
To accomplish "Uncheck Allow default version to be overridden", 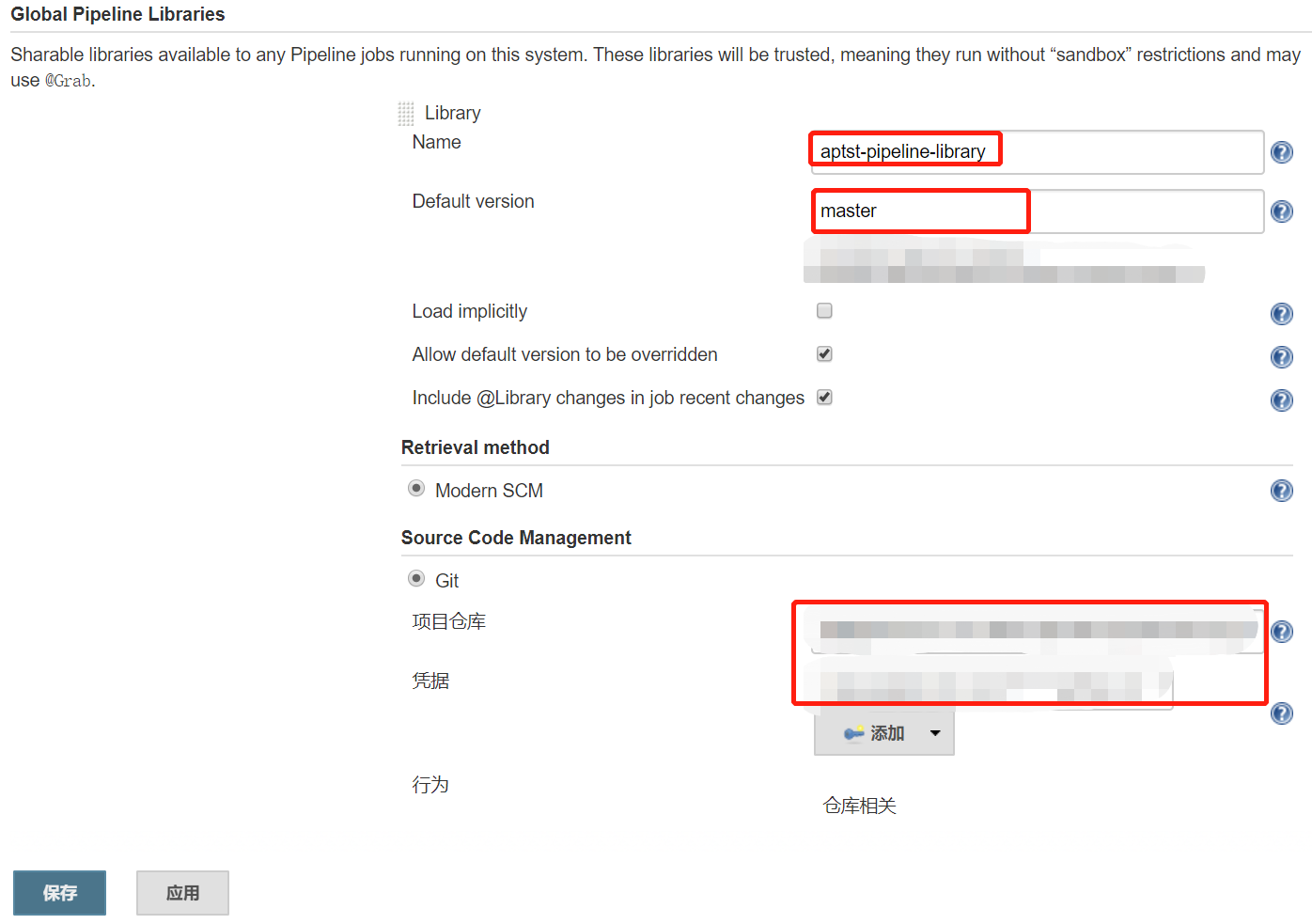I will [x=824, y=353].
